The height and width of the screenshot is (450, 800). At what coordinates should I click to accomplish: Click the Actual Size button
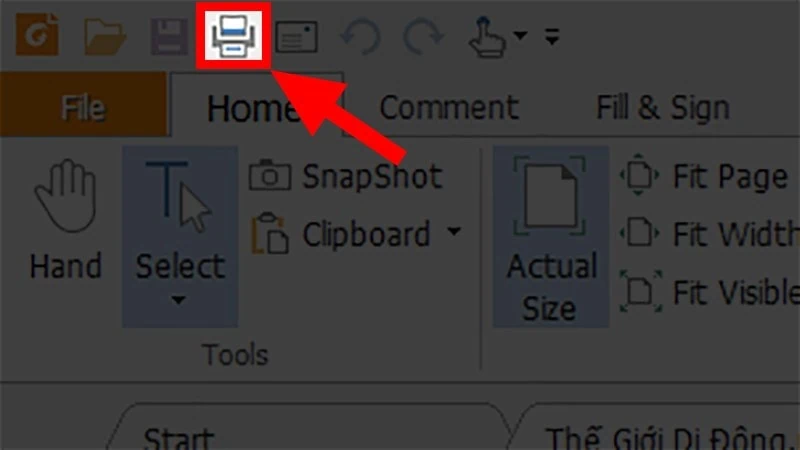551,237
